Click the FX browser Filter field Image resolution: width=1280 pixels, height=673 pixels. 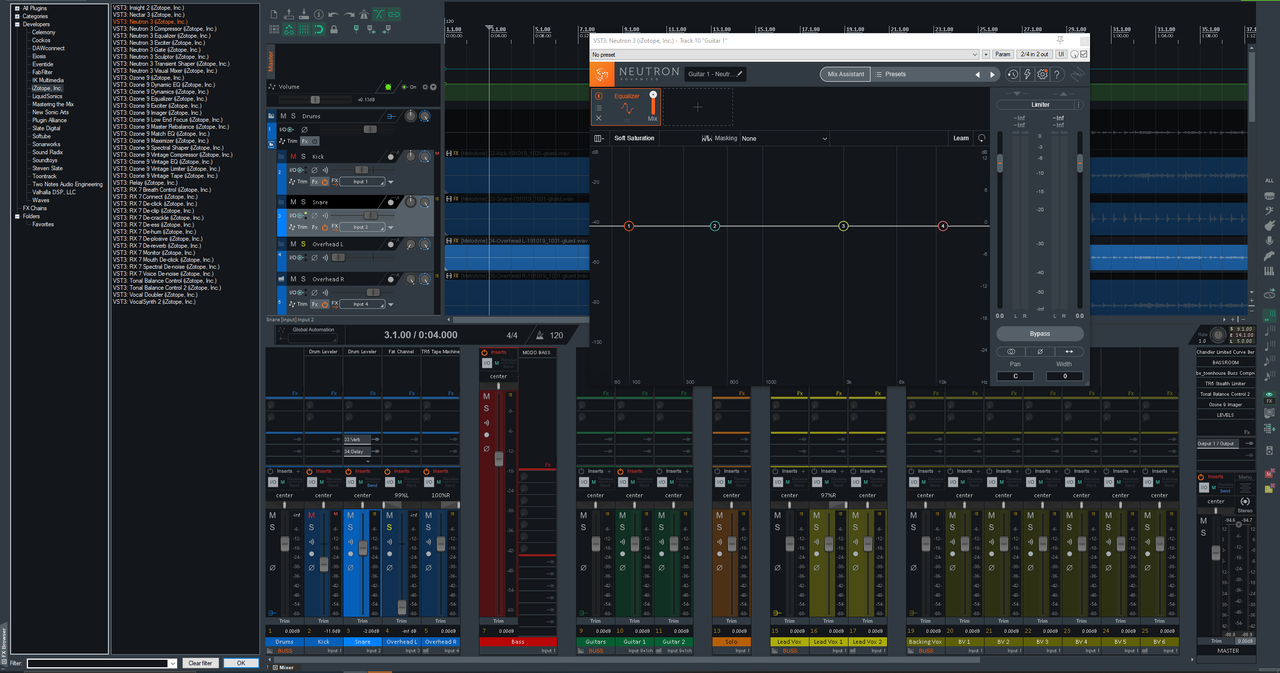(x=102, y=663)
